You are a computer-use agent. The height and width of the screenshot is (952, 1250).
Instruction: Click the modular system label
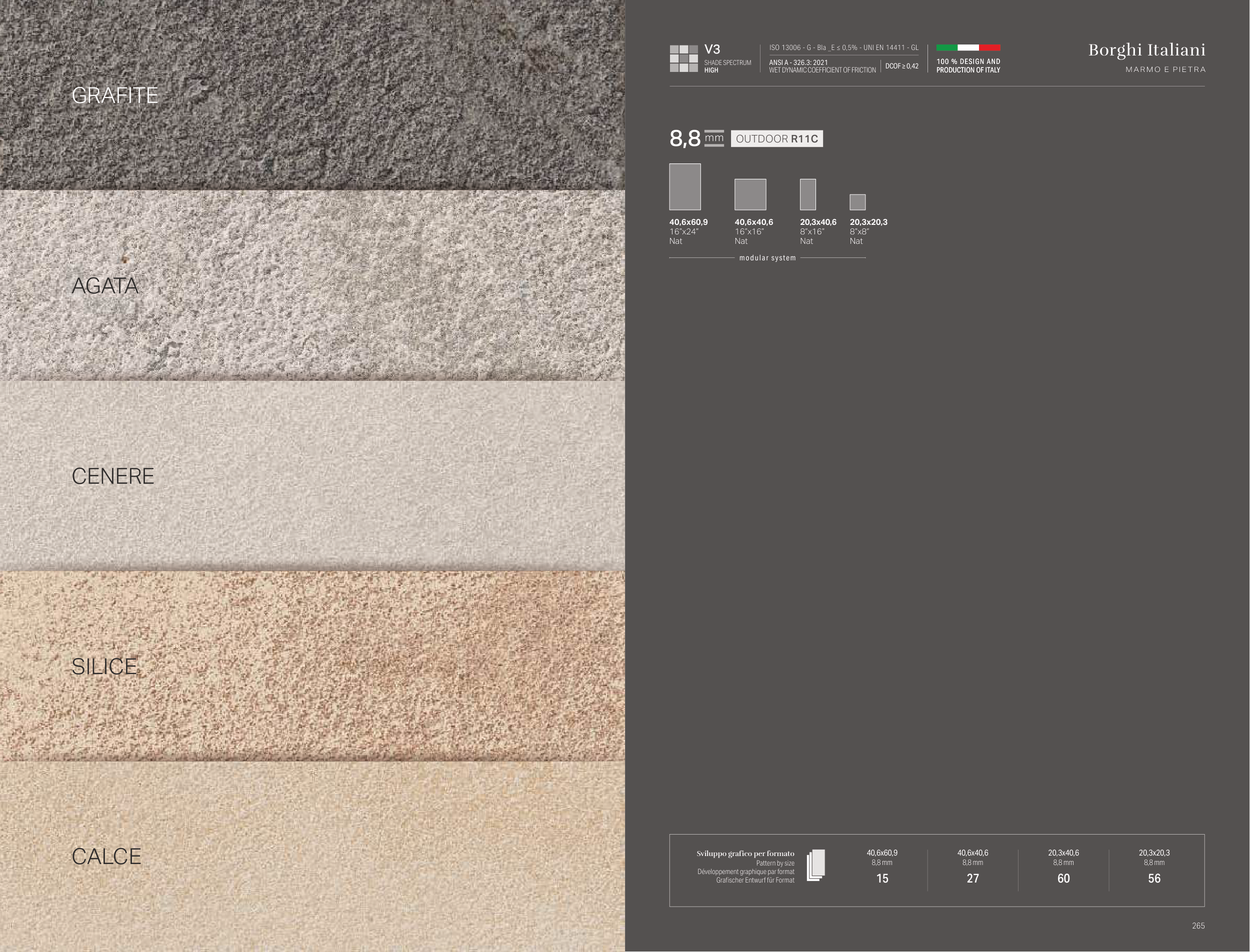pyautogui.click(x=767, y=258)
